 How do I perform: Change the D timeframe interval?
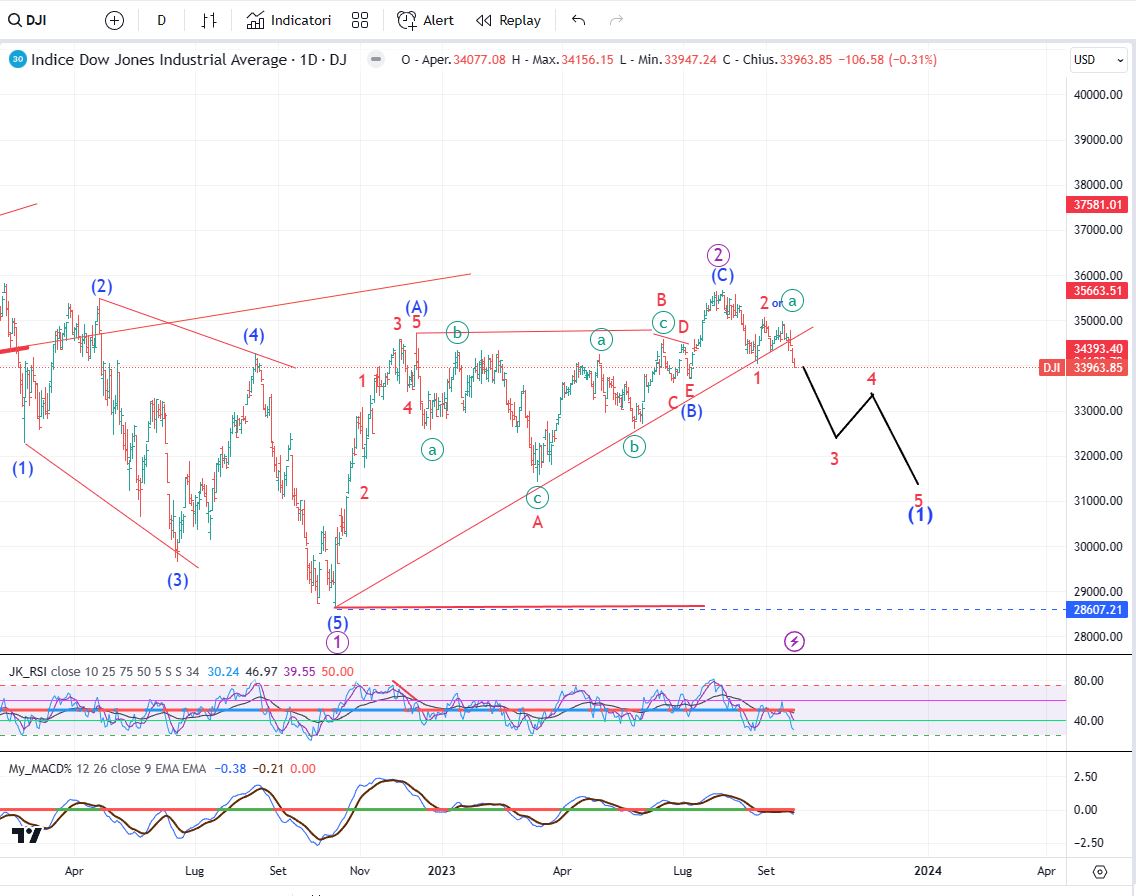coord(162,20)
